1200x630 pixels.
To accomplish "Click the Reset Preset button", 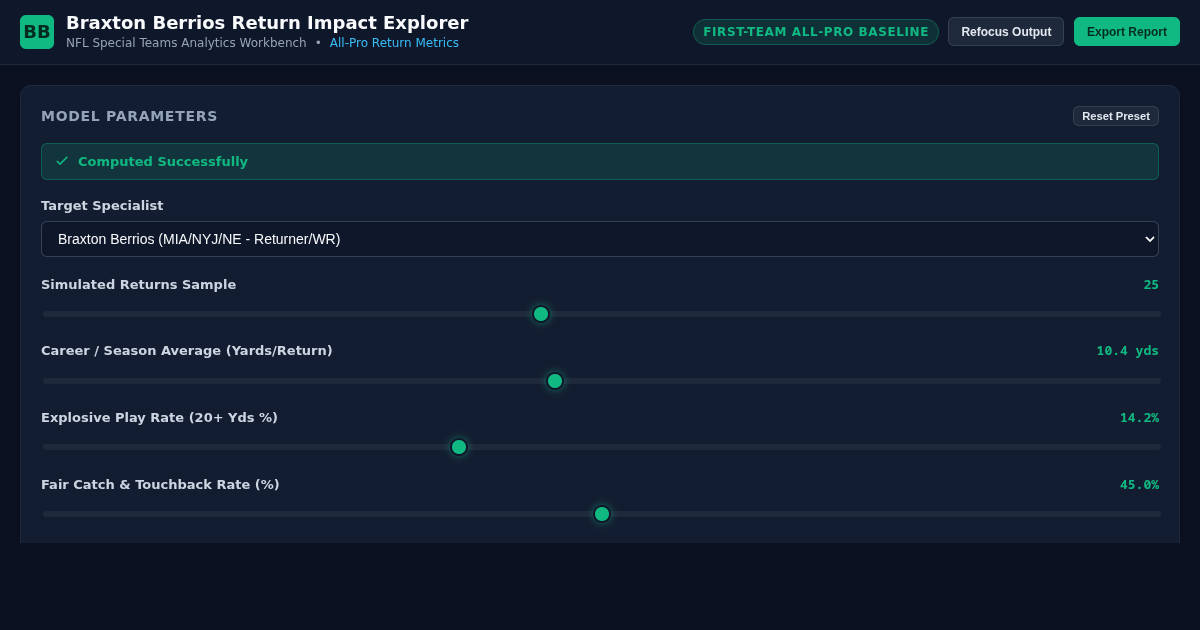I will [1116, 116].
